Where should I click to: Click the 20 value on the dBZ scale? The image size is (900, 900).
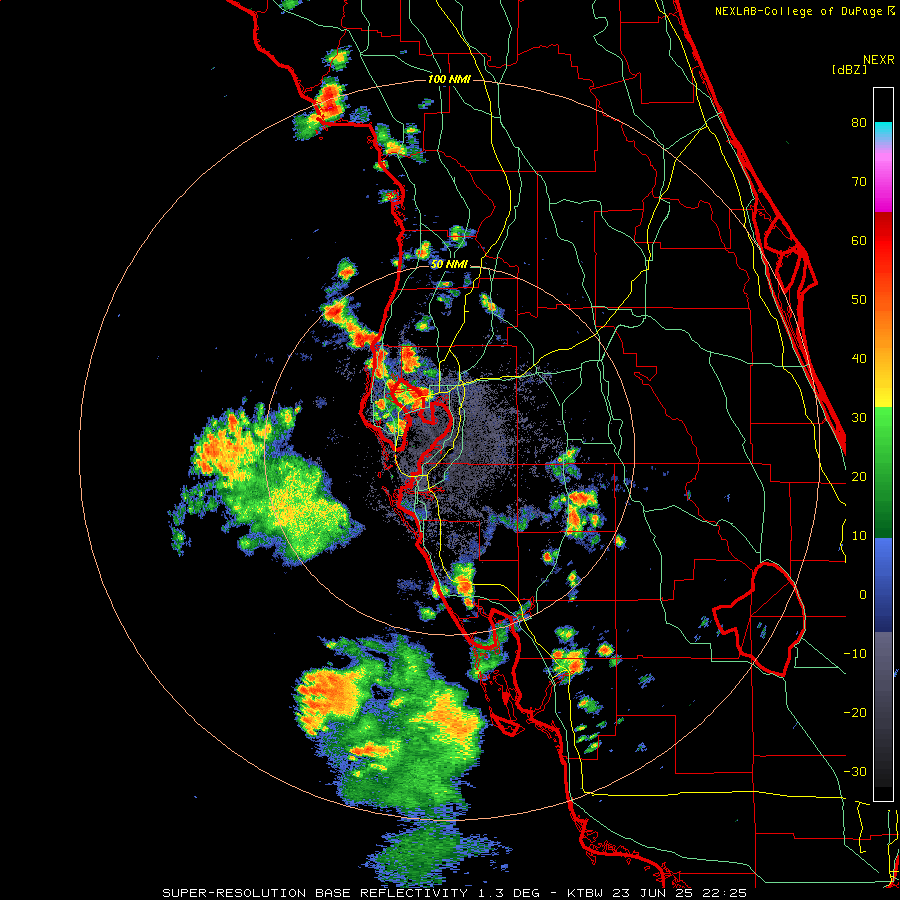click(859, 476)
